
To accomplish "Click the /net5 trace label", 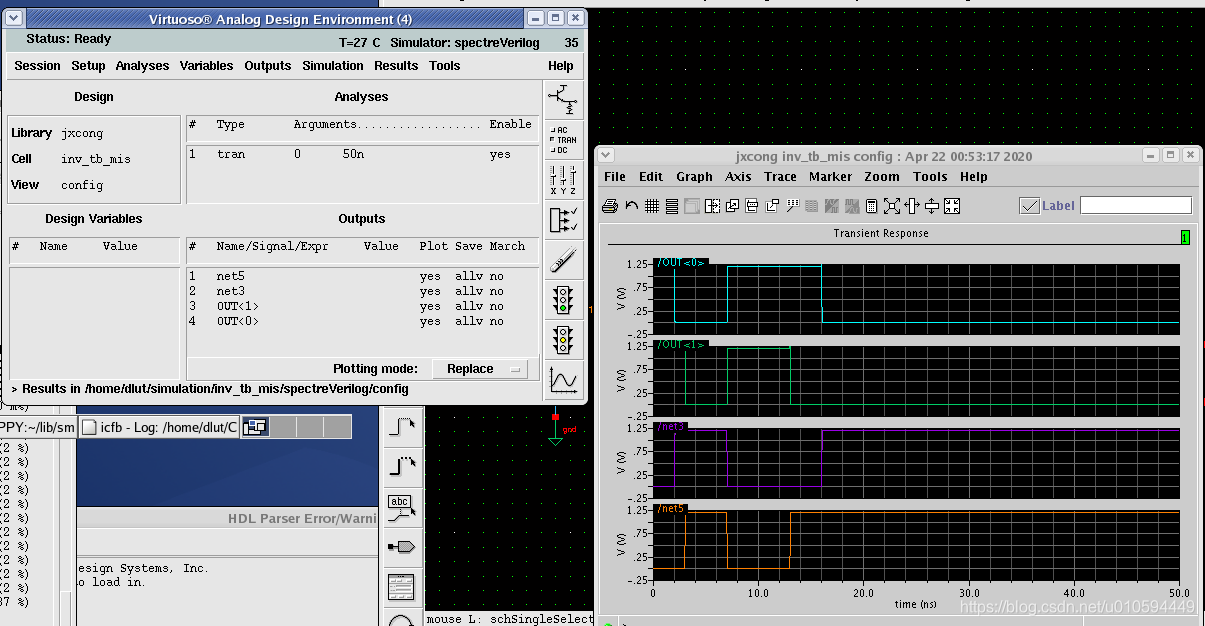I will (671, 508).
